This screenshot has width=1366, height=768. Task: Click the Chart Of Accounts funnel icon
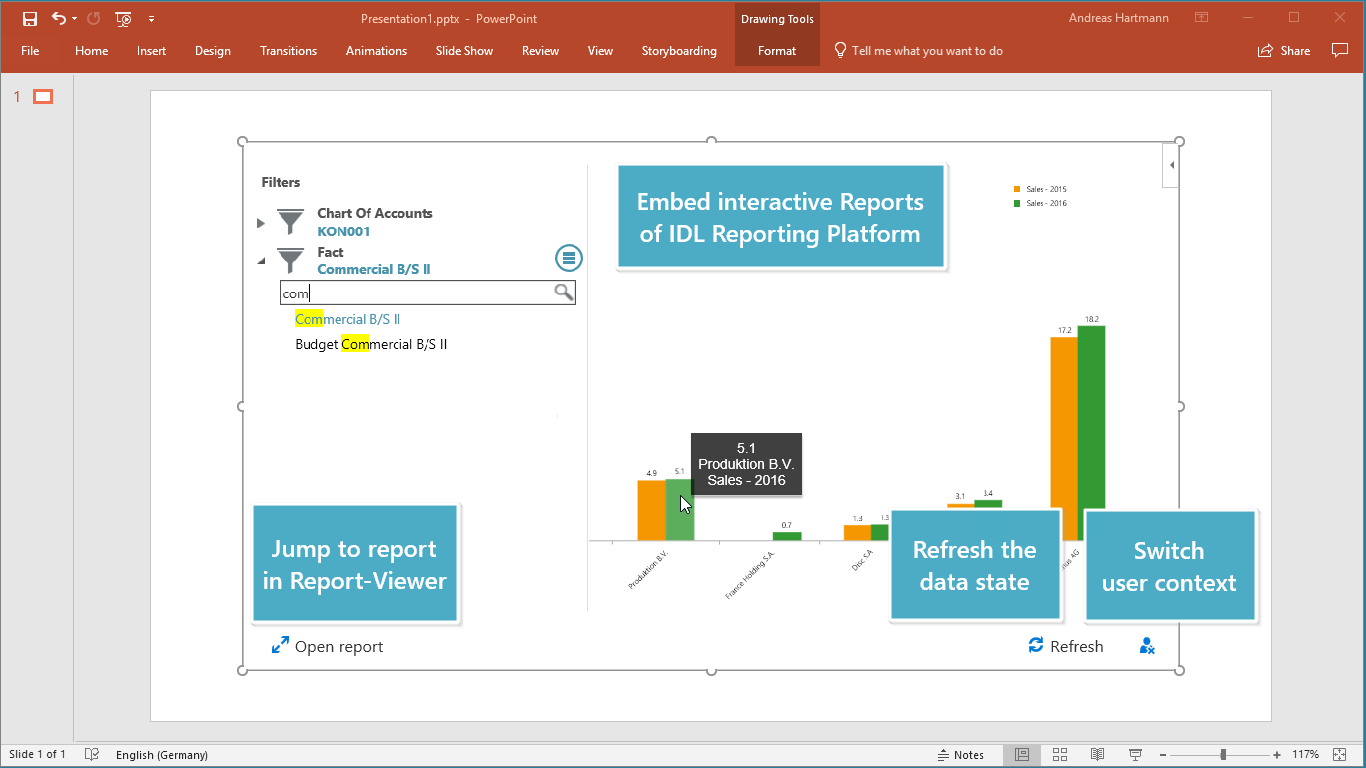(290, 222)
